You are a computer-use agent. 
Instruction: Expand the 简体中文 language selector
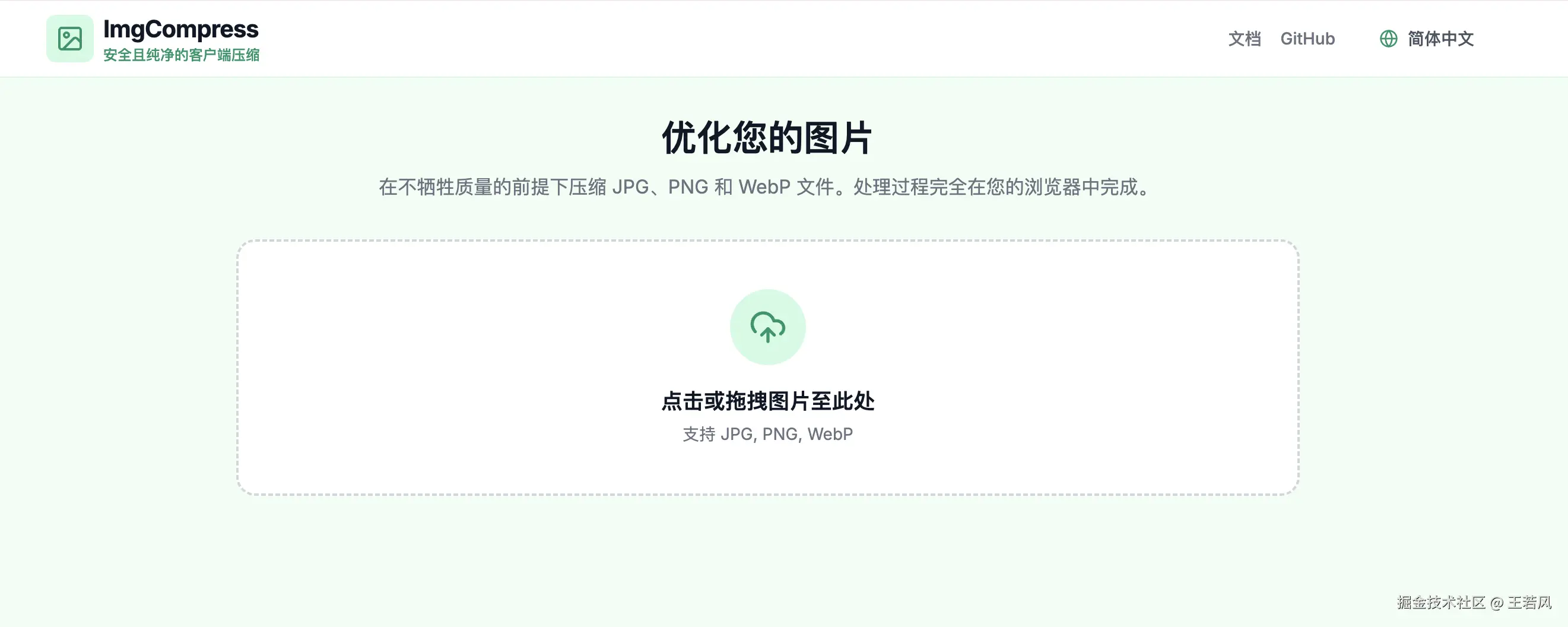[x=1426, y=39]
